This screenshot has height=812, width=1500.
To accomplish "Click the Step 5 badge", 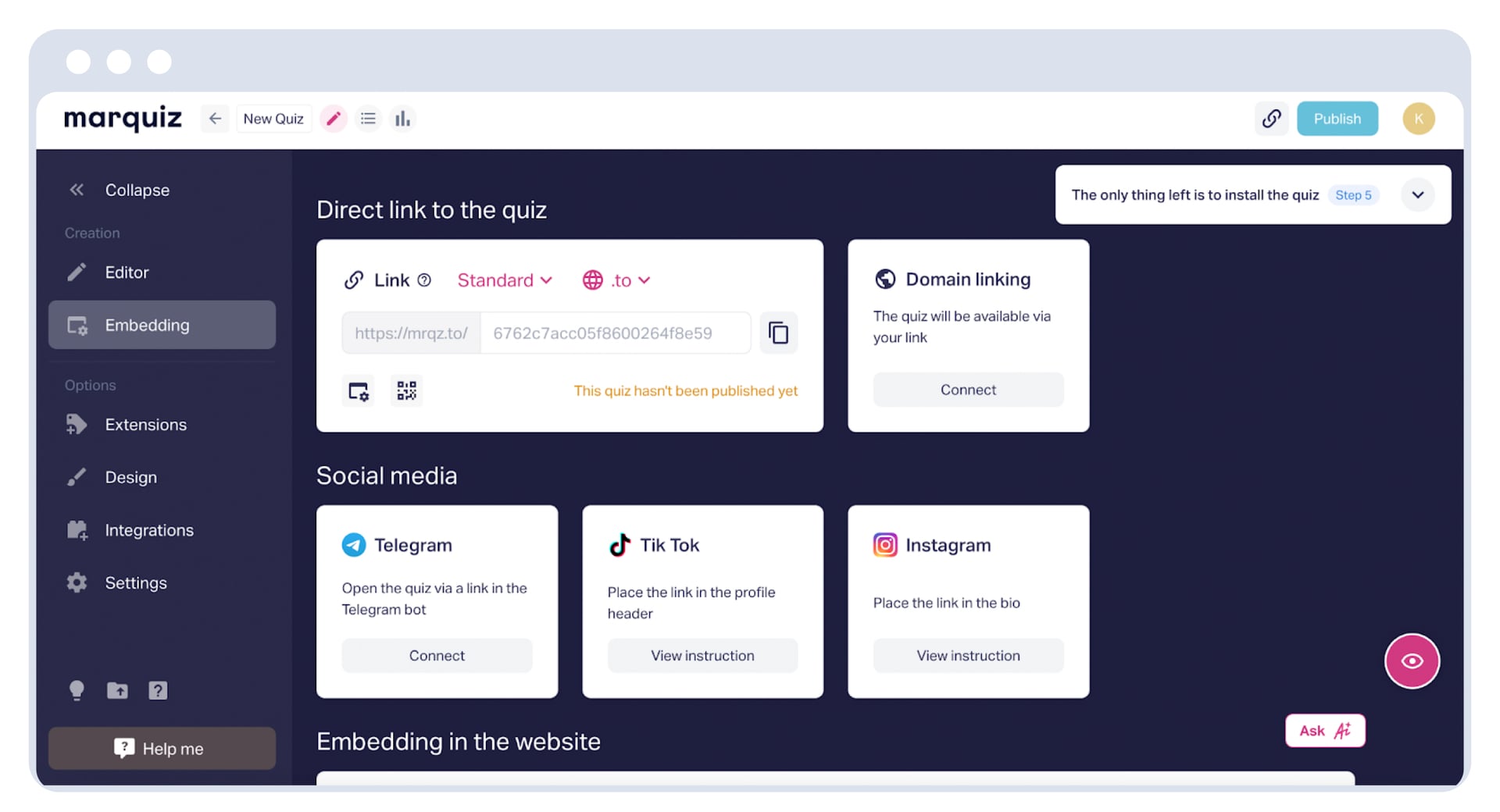I will click(x=1353, y=195).
